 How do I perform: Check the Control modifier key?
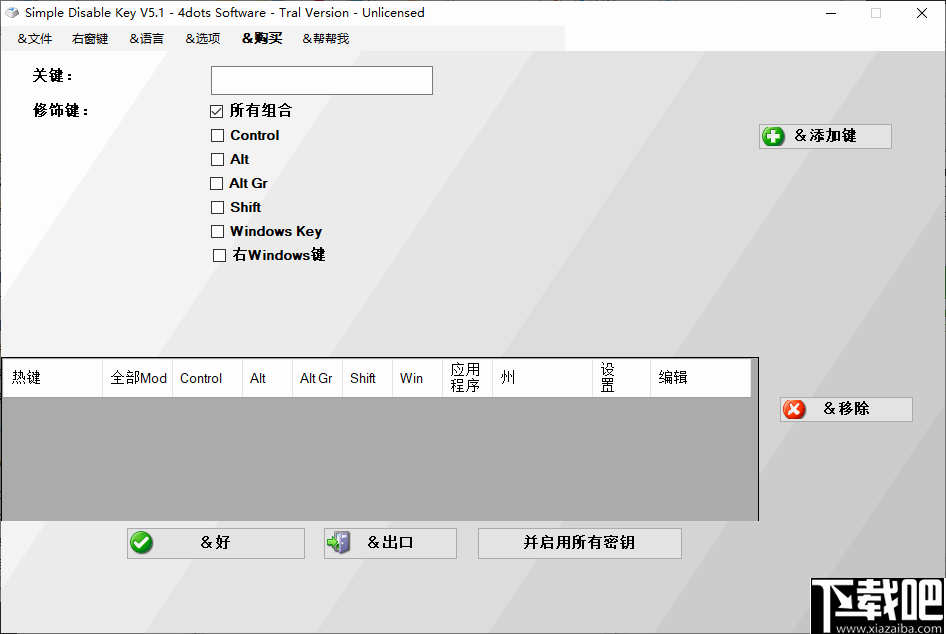click(216, 135)
